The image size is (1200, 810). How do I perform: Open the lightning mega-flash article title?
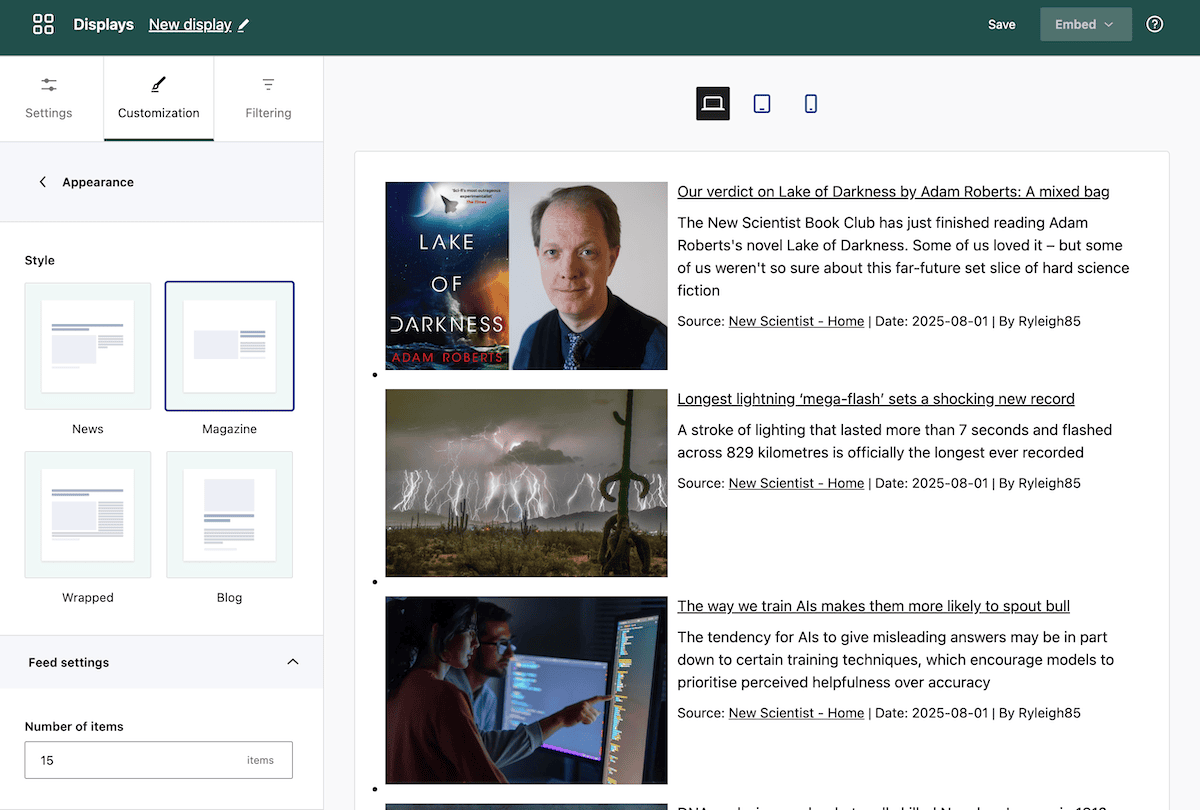(876, 399)
